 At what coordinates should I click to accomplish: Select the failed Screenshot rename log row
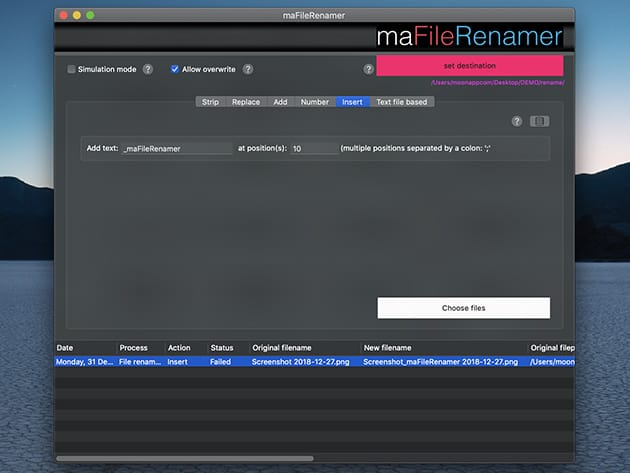(x=300, y=362)
